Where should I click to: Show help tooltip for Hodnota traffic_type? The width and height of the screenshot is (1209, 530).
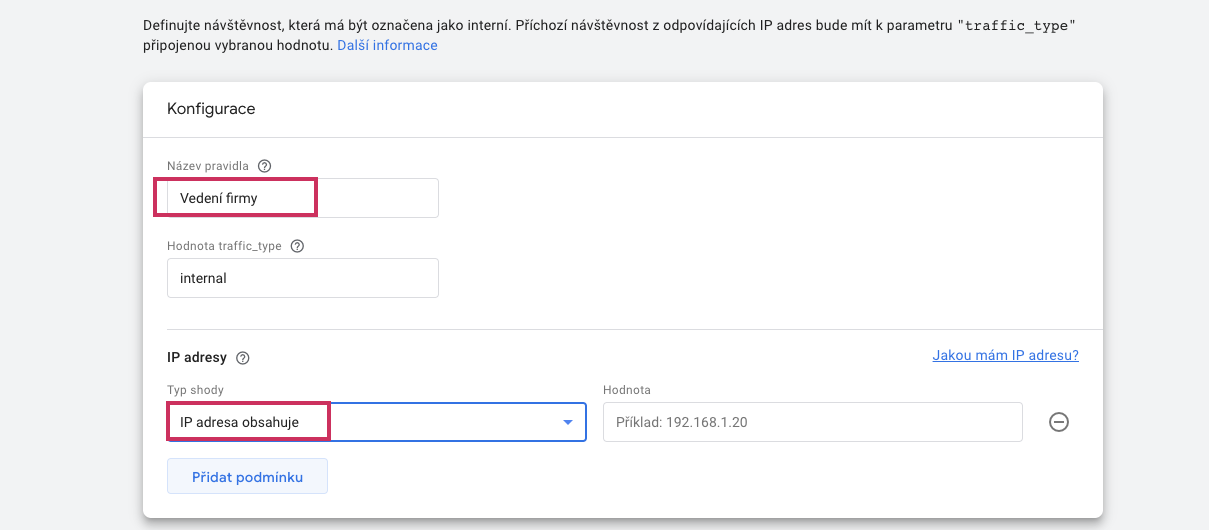(297, 246)
